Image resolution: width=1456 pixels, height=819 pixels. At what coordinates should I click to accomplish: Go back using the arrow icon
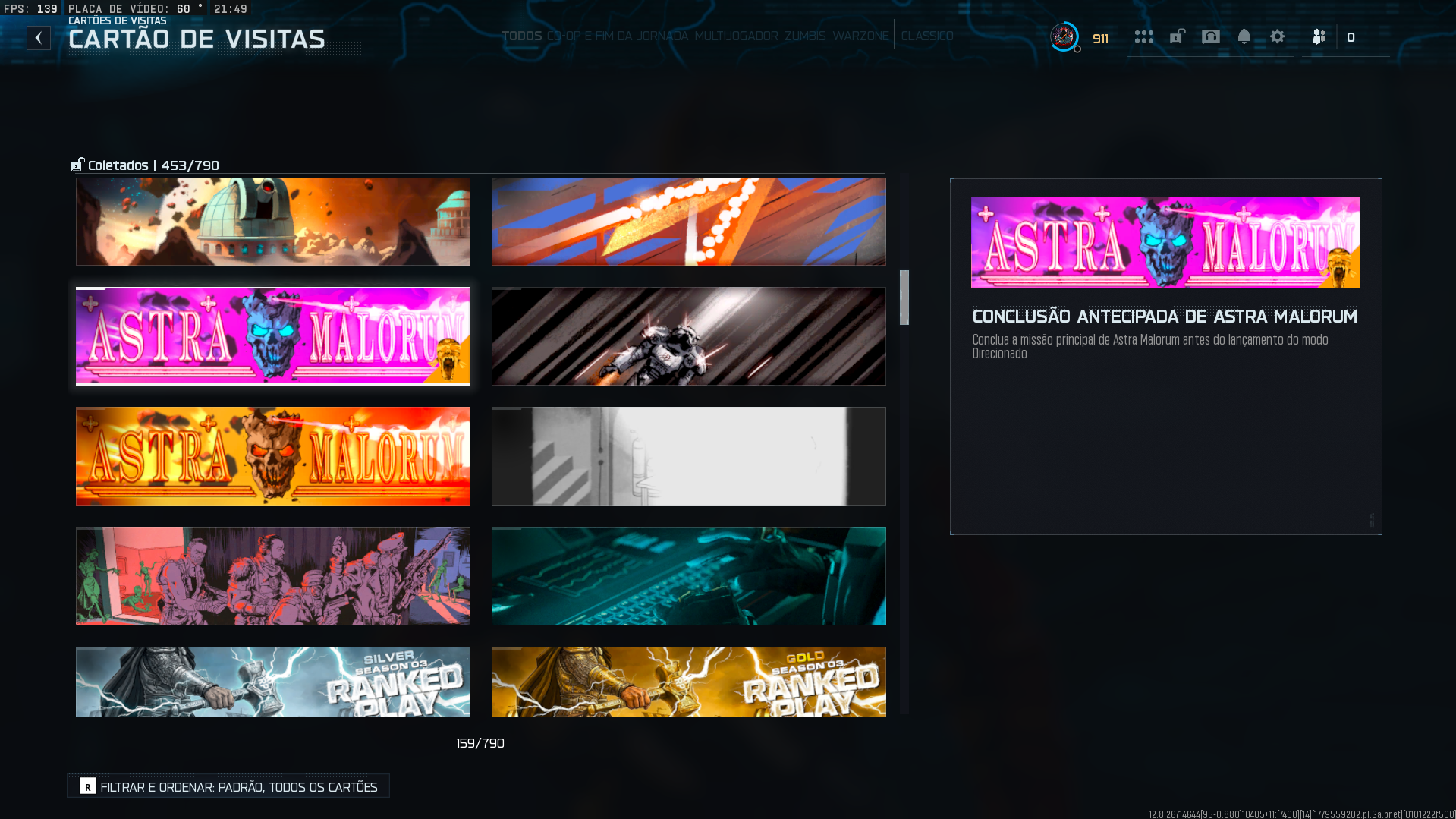(39, 38)
